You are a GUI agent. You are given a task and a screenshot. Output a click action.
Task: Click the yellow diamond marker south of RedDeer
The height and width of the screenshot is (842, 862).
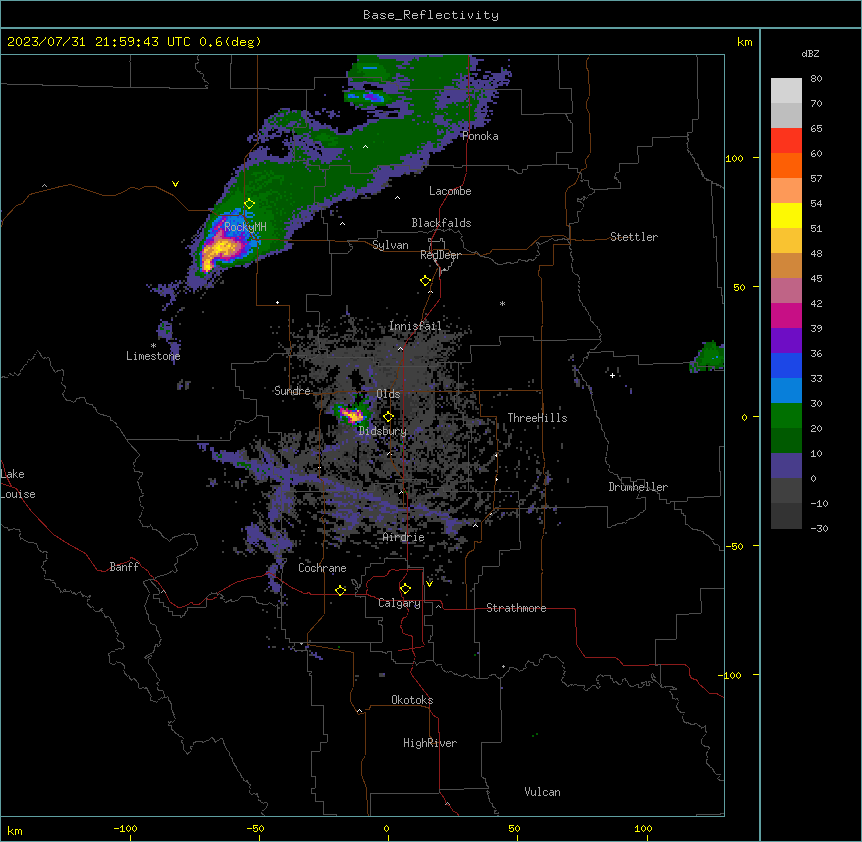426,281
